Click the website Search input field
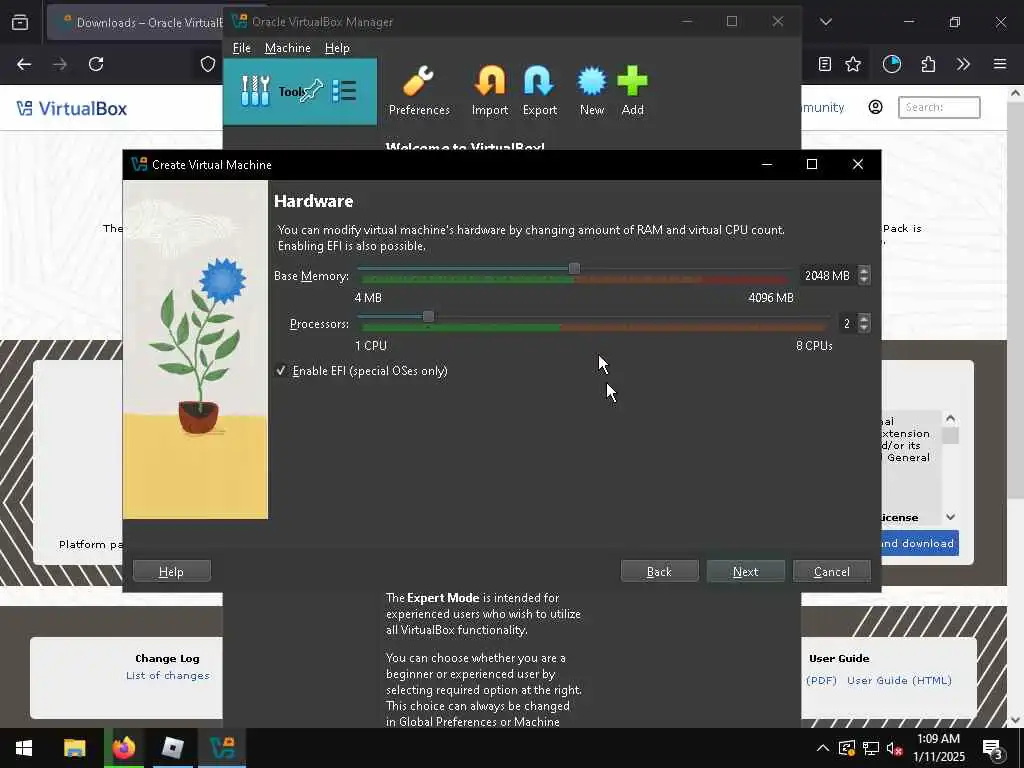The height and width of the screenshot is (768, 1024). click(x=939, y=107)
